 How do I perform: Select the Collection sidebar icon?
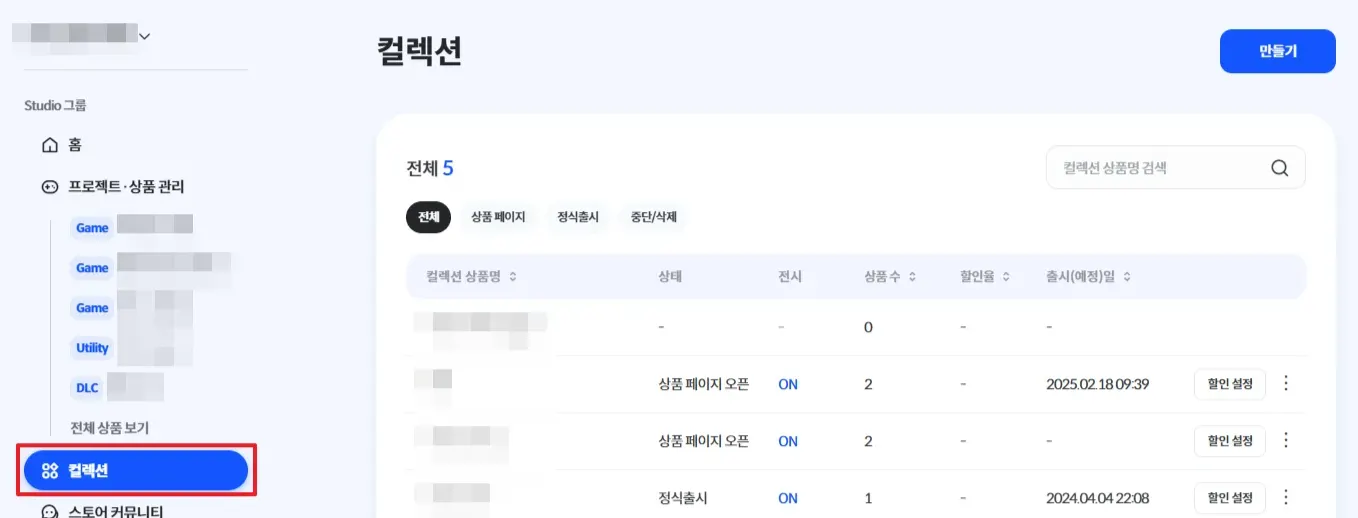coord(50,471)
